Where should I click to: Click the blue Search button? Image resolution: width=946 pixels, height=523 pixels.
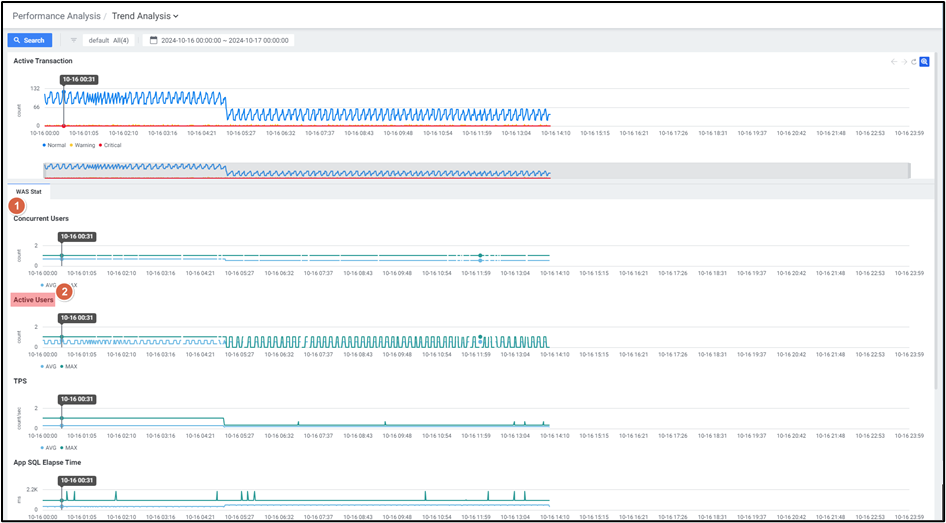click(29, 40)
